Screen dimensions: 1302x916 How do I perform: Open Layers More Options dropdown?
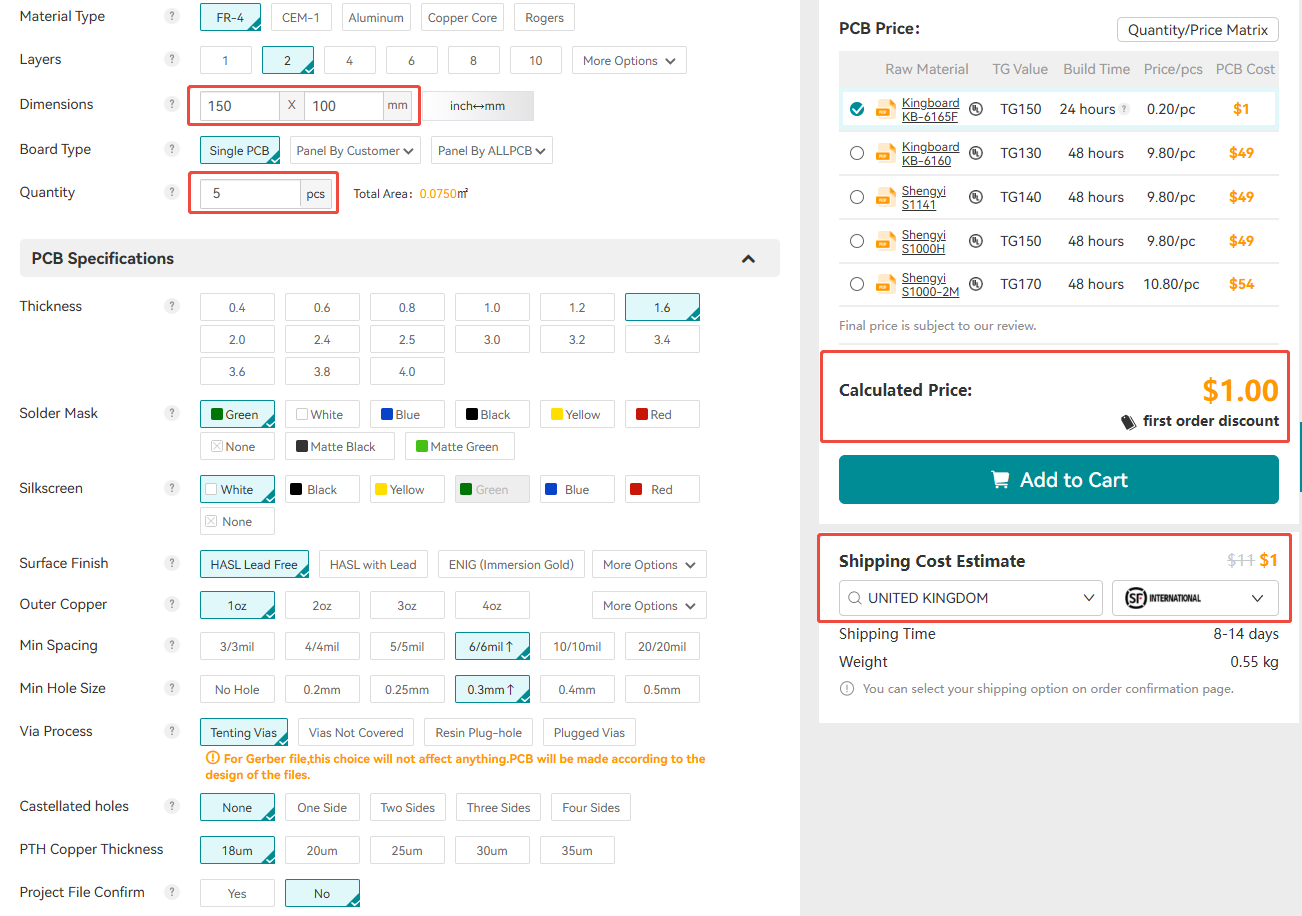pos(629,60)
